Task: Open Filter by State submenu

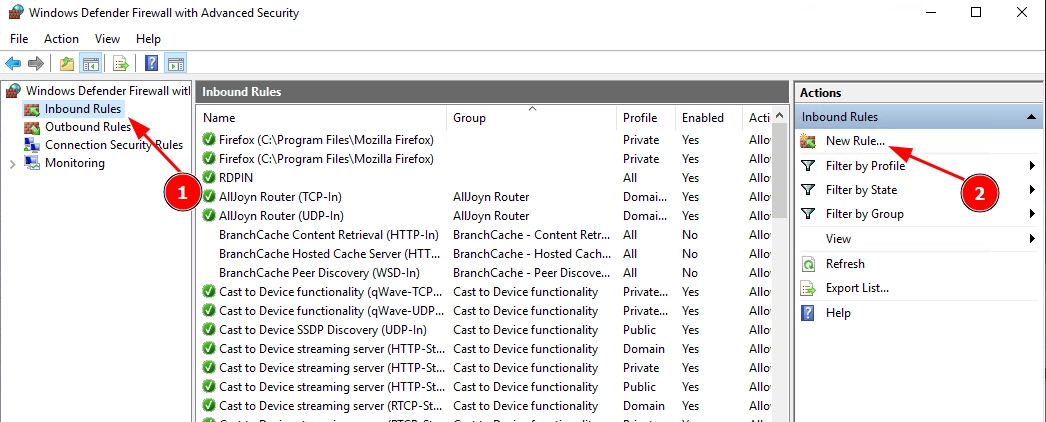Action: coord(861,190)
